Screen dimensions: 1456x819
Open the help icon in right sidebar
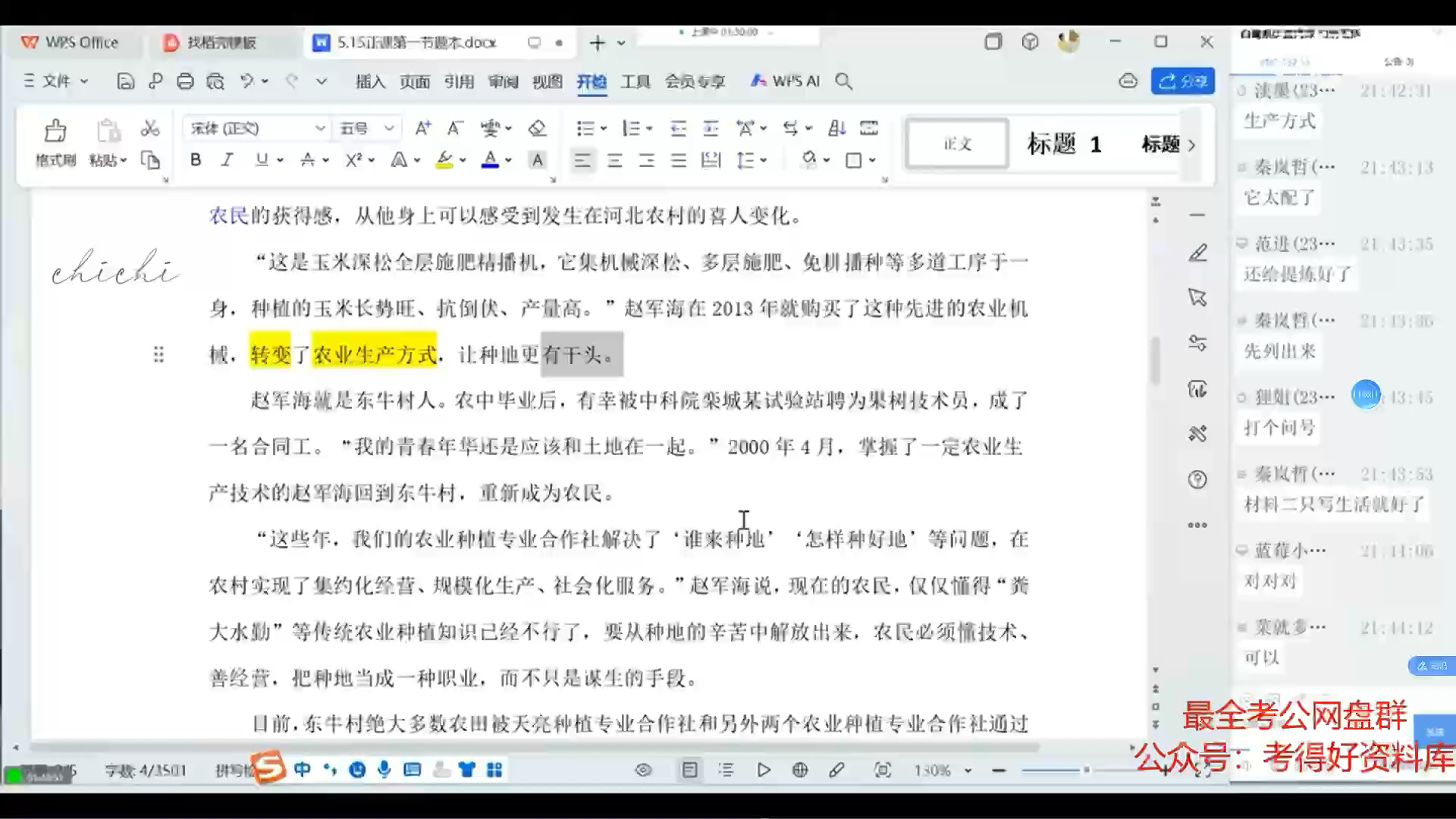tap(1197, 479)
